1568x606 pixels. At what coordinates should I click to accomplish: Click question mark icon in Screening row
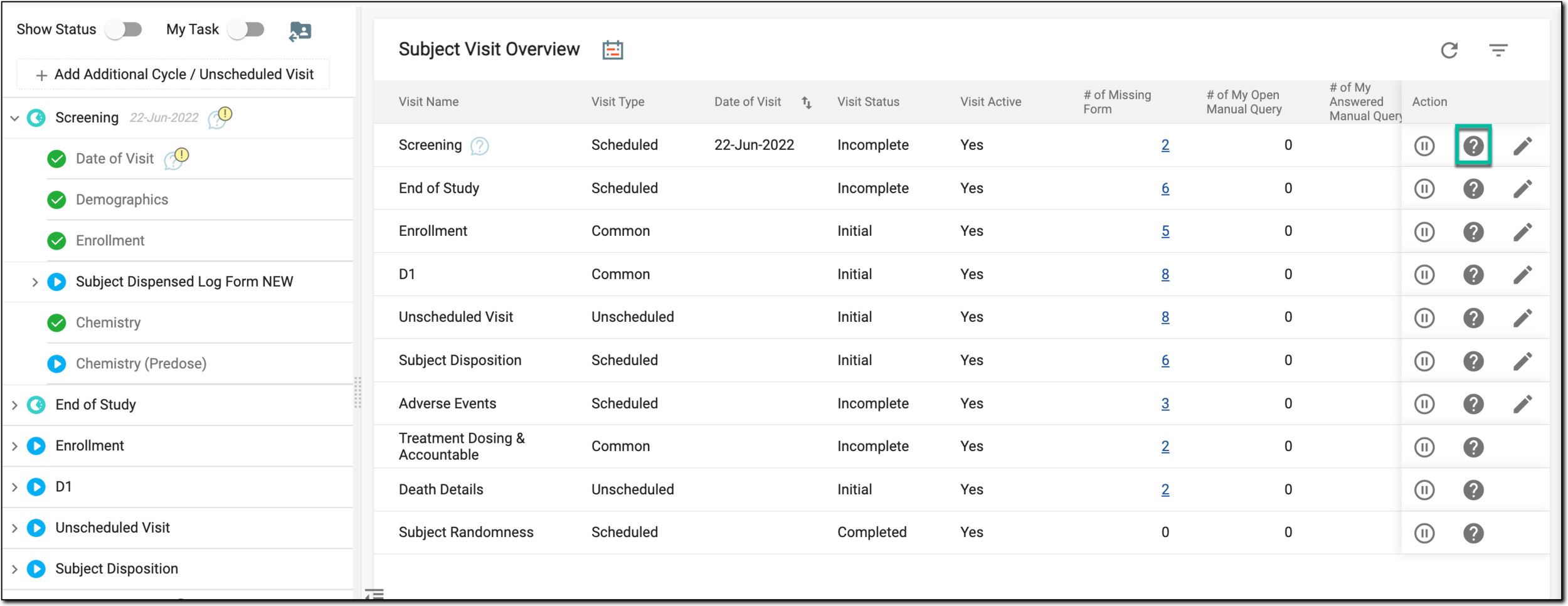point(1473,146)
